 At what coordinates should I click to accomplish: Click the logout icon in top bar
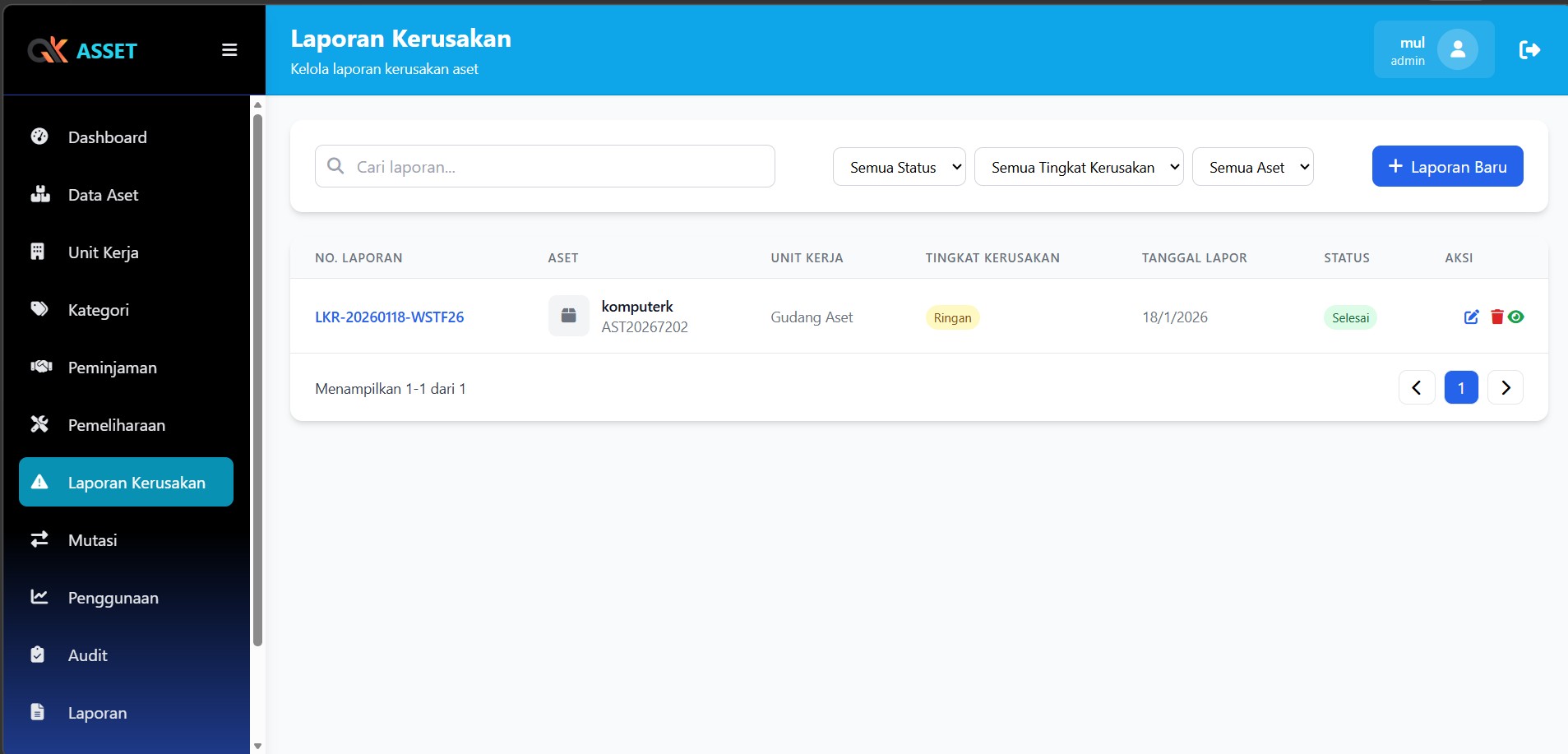[1529, 50]
